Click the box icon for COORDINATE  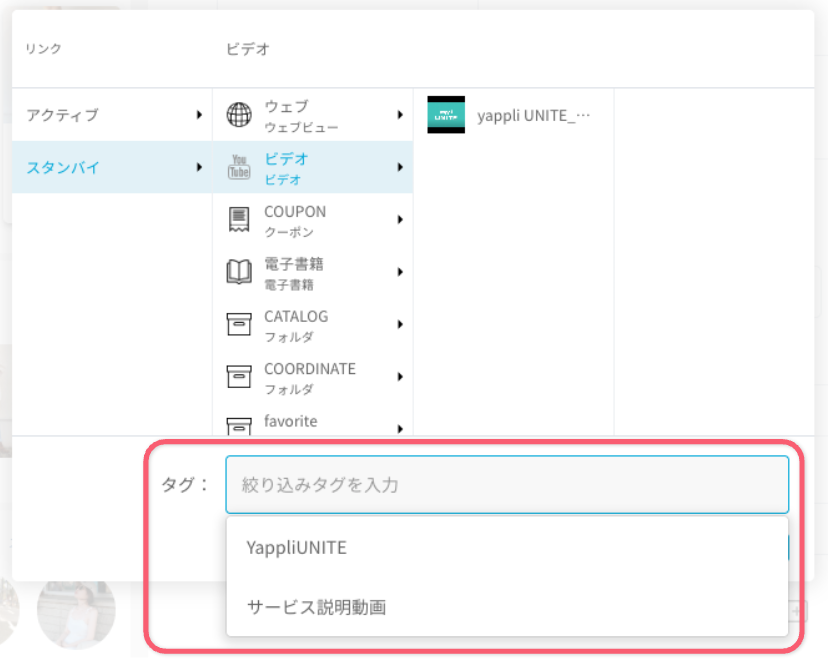tap(239, 376)
